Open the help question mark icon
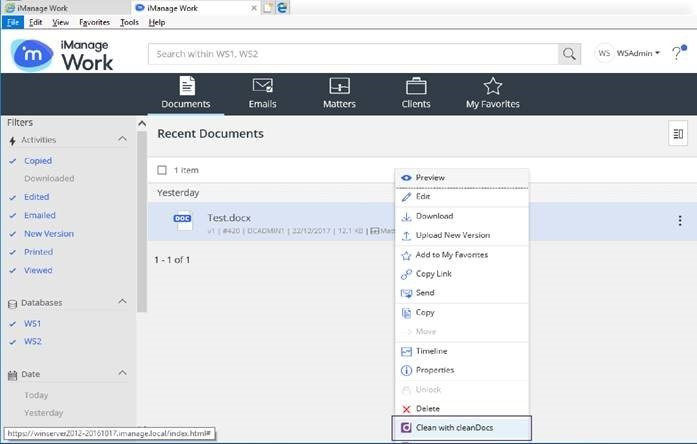Image resolution: width=697 pixels, height=444 pixels. point(678,53)
